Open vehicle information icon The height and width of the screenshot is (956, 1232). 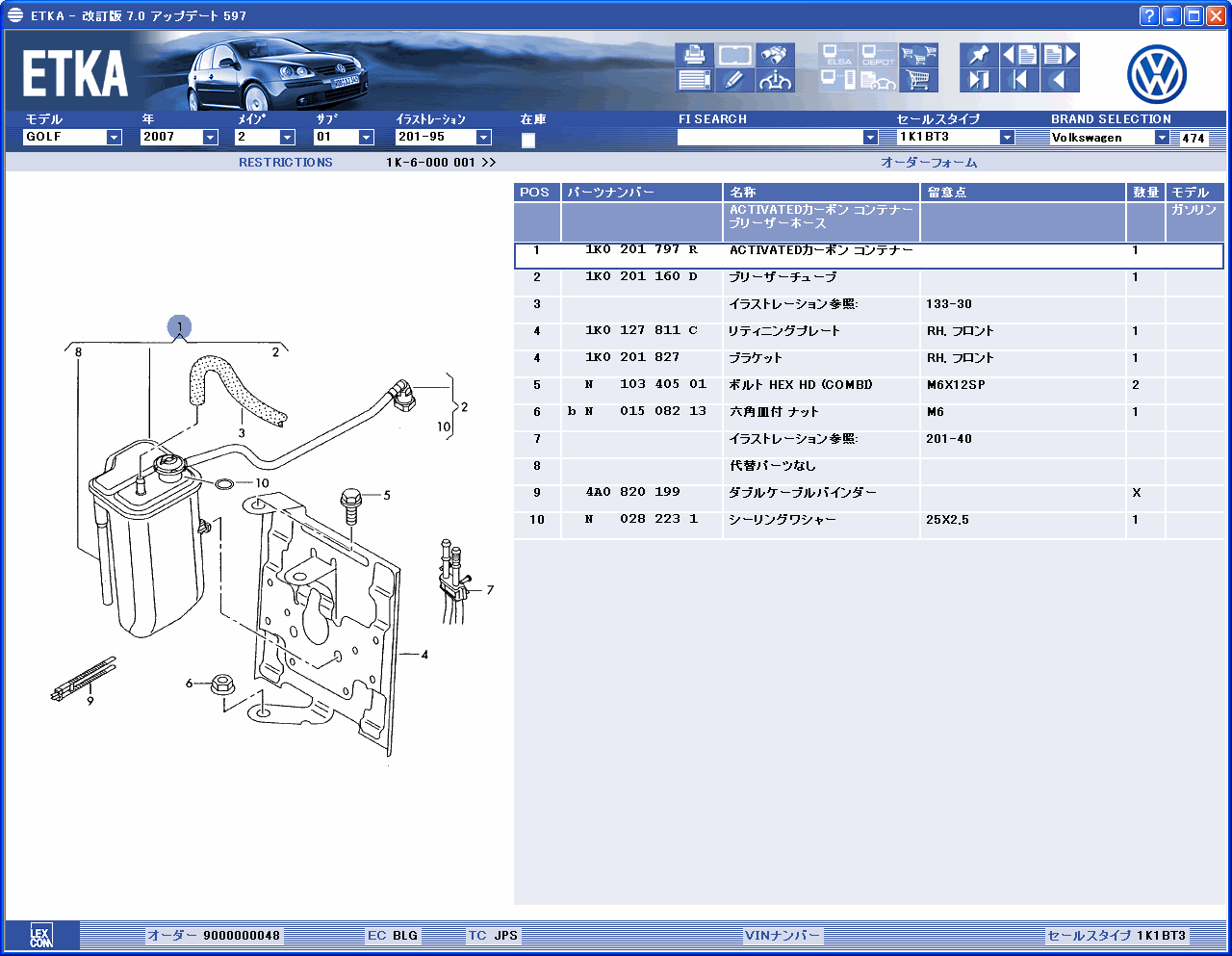coord(775,80)
